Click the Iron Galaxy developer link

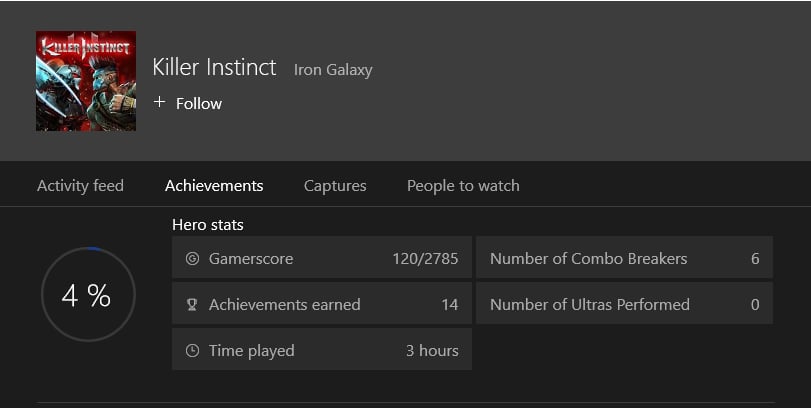pos(333,70)
